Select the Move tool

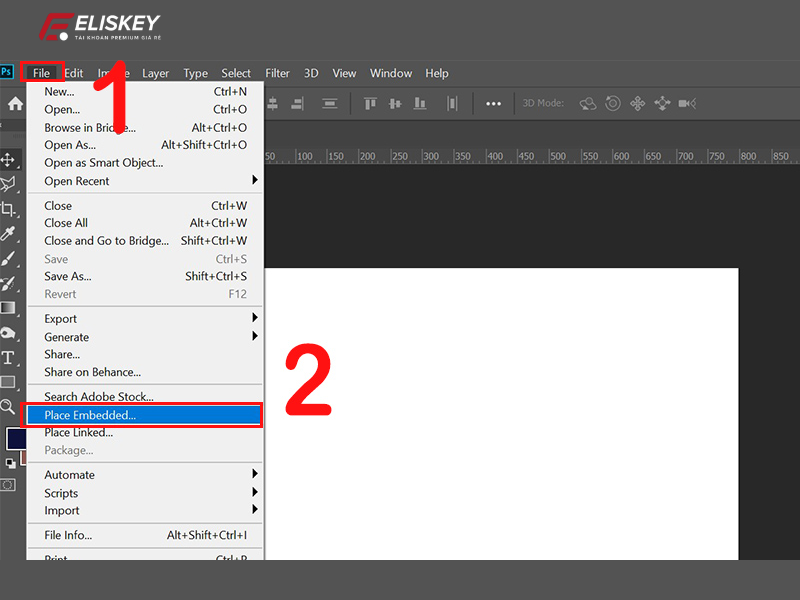click(11, 158)
